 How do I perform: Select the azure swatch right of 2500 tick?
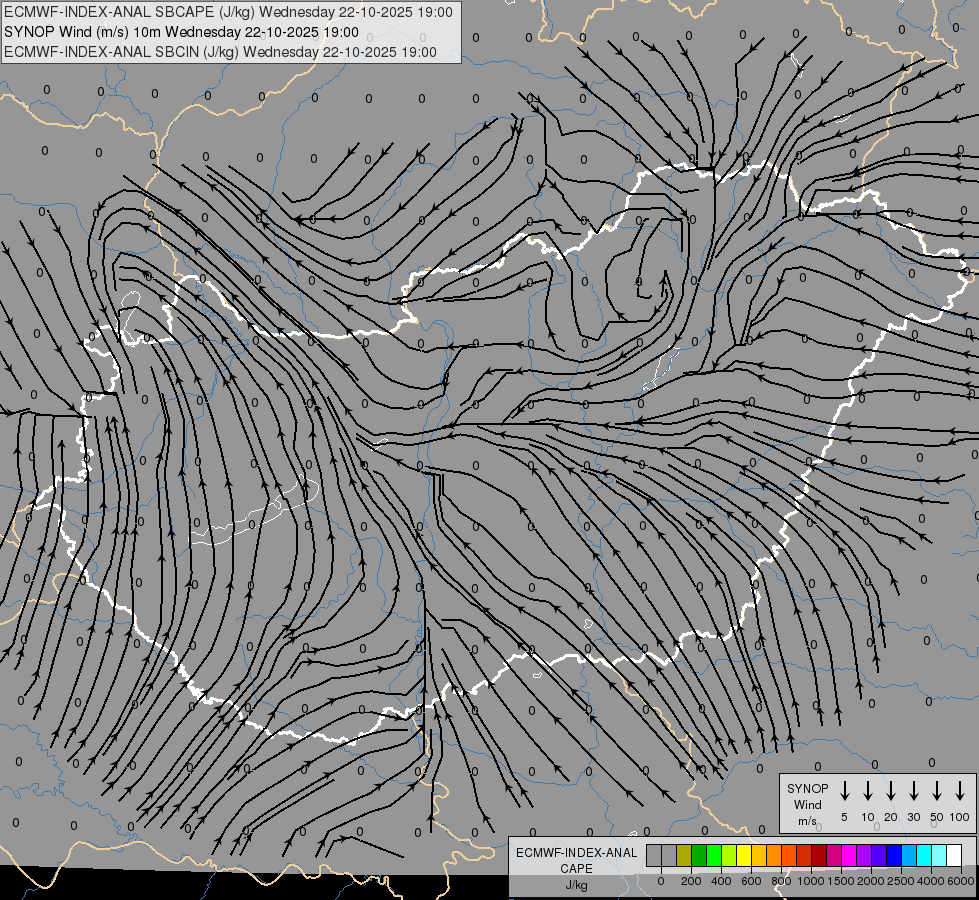tap(910, 855)
